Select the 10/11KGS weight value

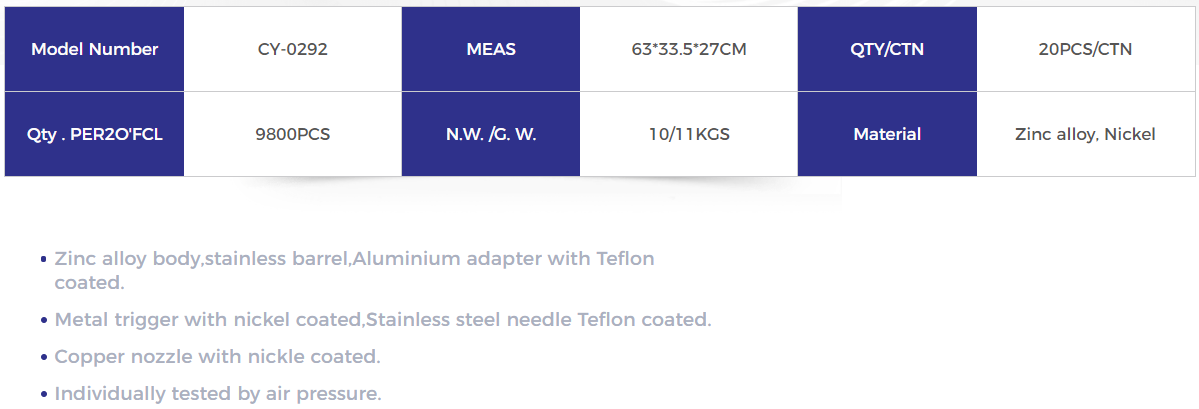[689, 134]
